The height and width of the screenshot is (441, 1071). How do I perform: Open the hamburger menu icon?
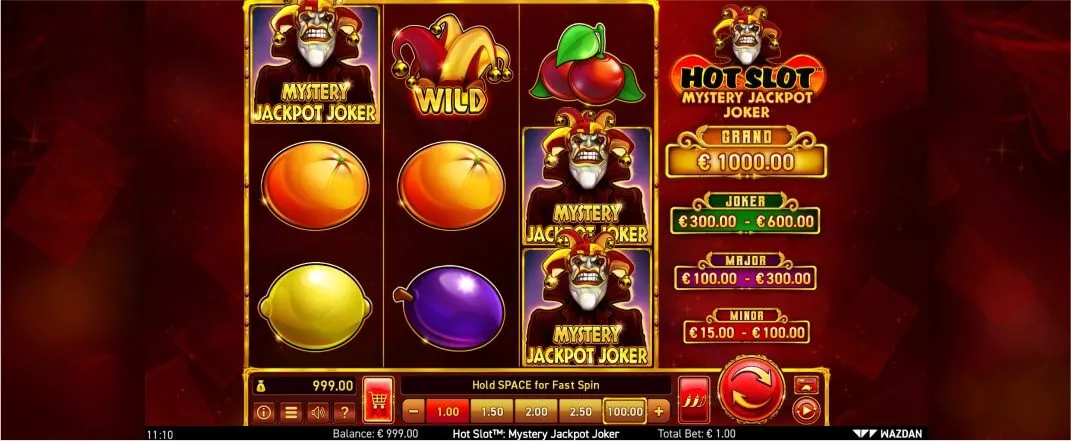coord(290,412)
